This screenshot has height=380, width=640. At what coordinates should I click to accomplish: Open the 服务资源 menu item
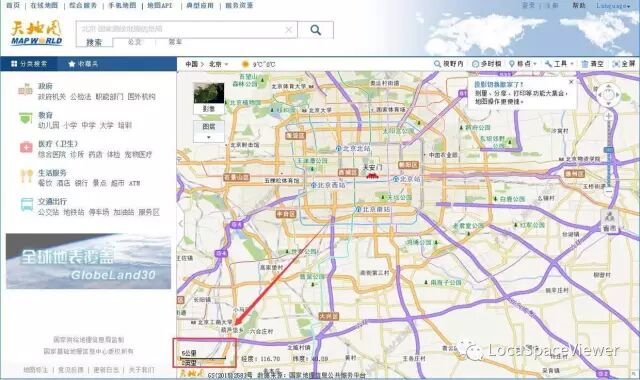point(239,5)
